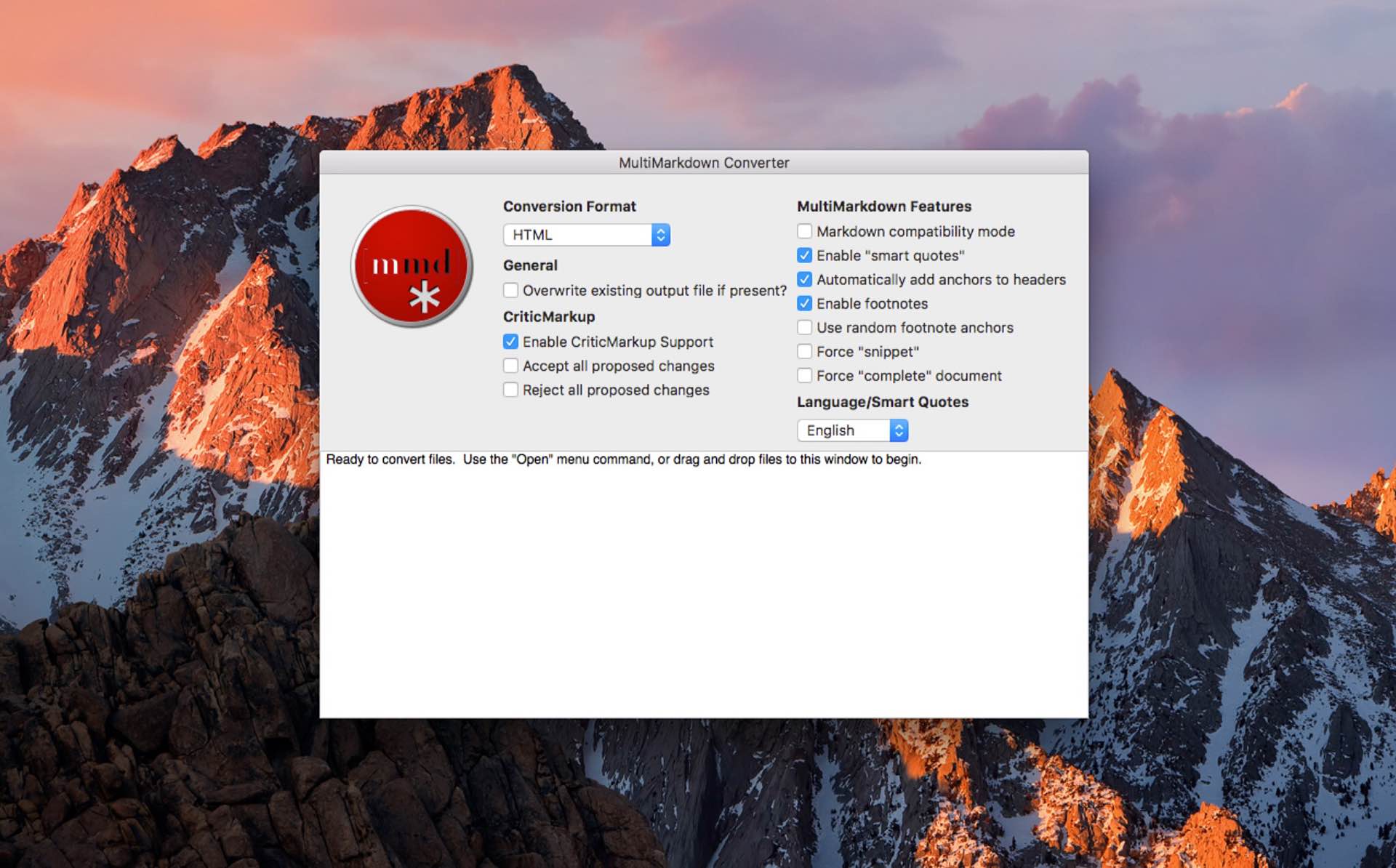Viewport: 1396px width, 868px height.
Task: Toggle Reject all proposed changes checkbox
Action: 511,390
